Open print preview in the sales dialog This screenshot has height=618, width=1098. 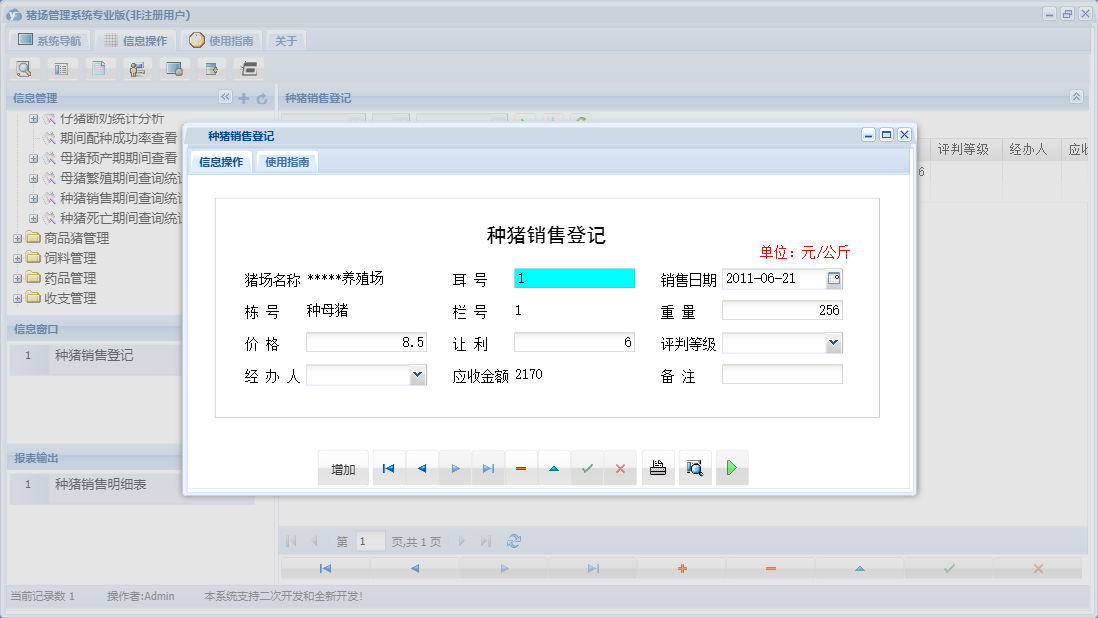pyautogui.click(x=695, y=467)
